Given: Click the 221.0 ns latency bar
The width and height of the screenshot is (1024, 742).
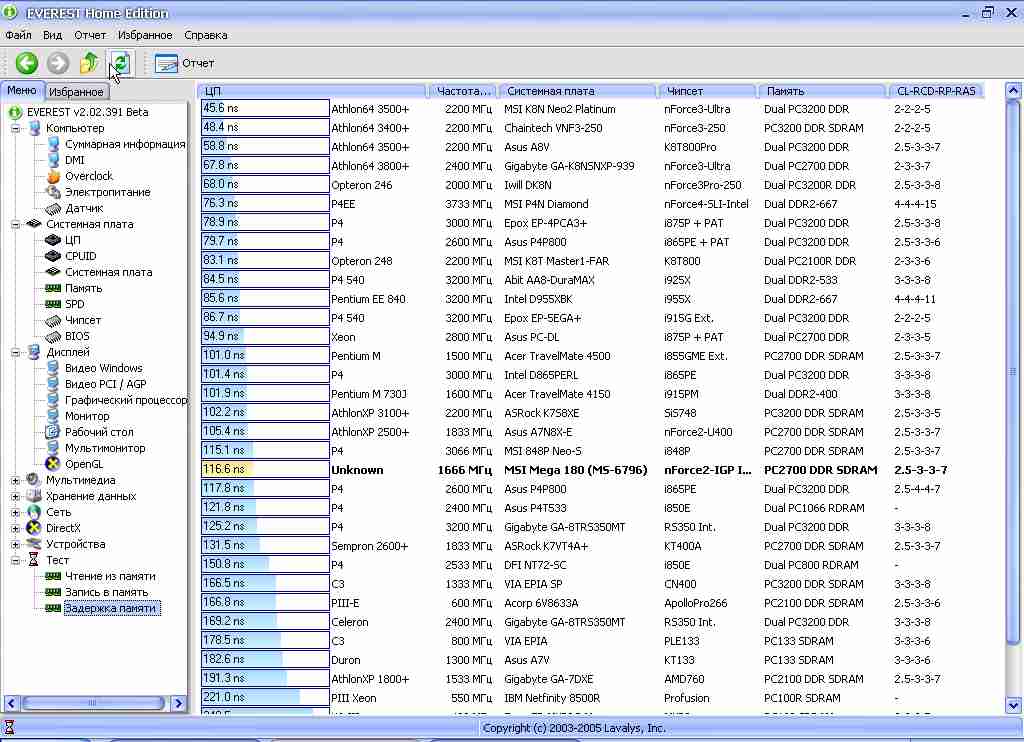Looking at the screenshot, I should 265,698.
